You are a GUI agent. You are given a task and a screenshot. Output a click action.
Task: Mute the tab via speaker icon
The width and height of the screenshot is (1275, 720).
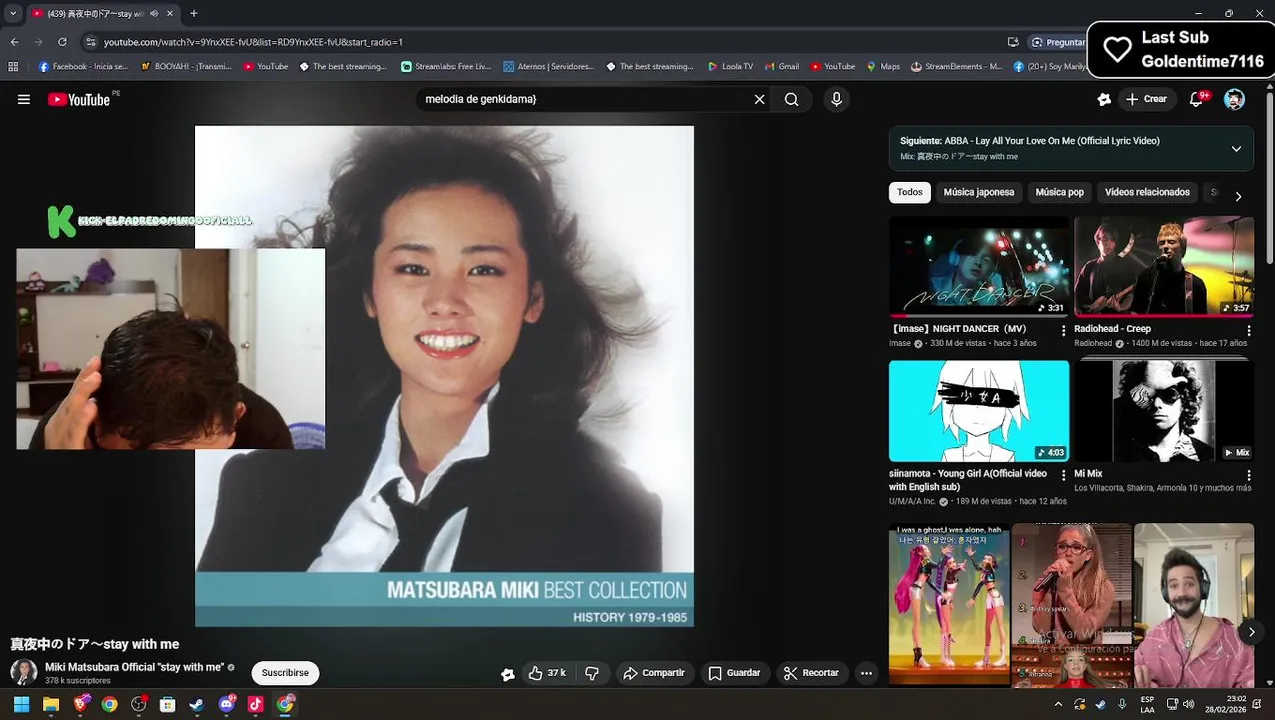tap(153, 13)
